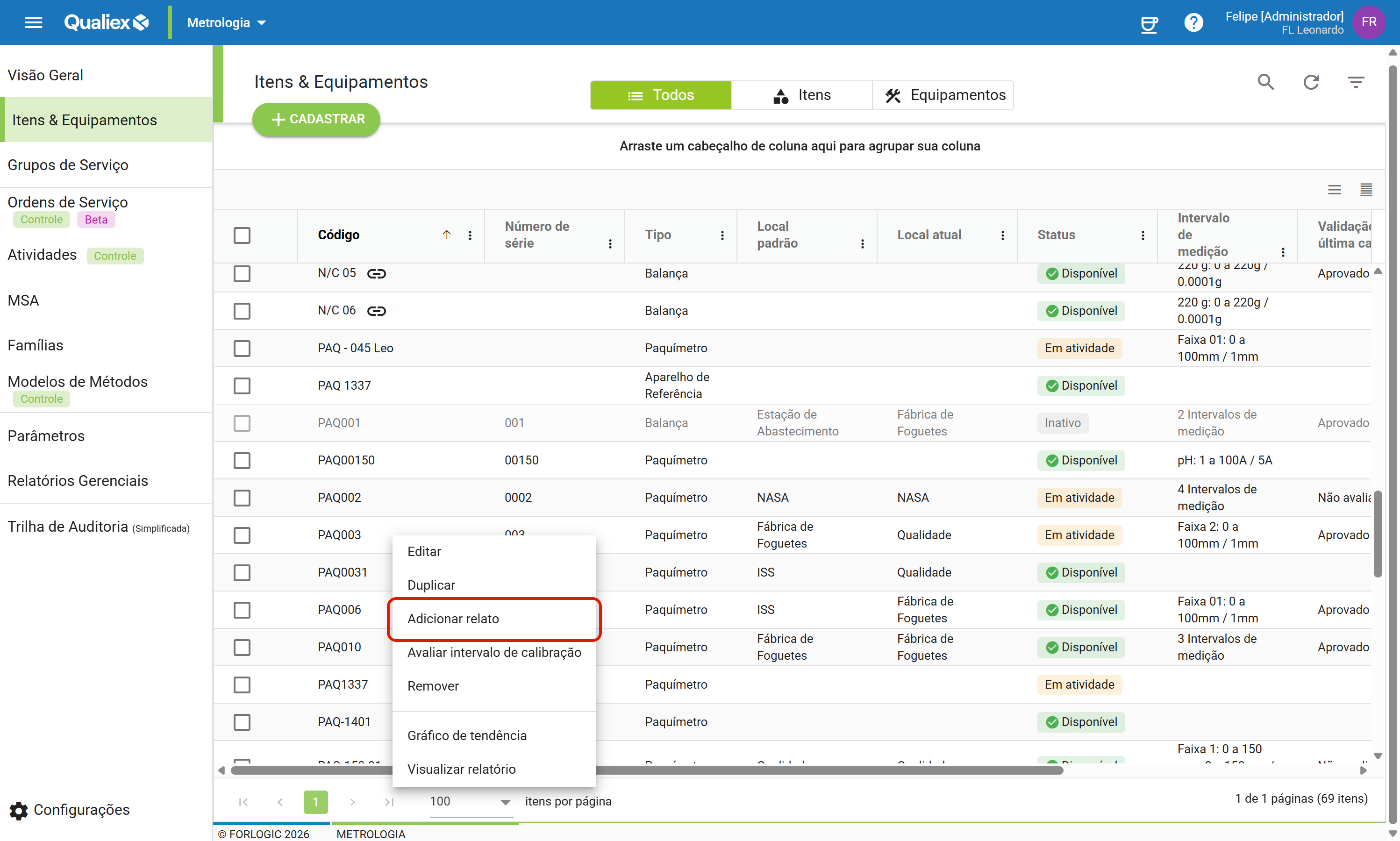Click the Qualiex logo
Screen dimensions: 1400x841
(106, 23)
